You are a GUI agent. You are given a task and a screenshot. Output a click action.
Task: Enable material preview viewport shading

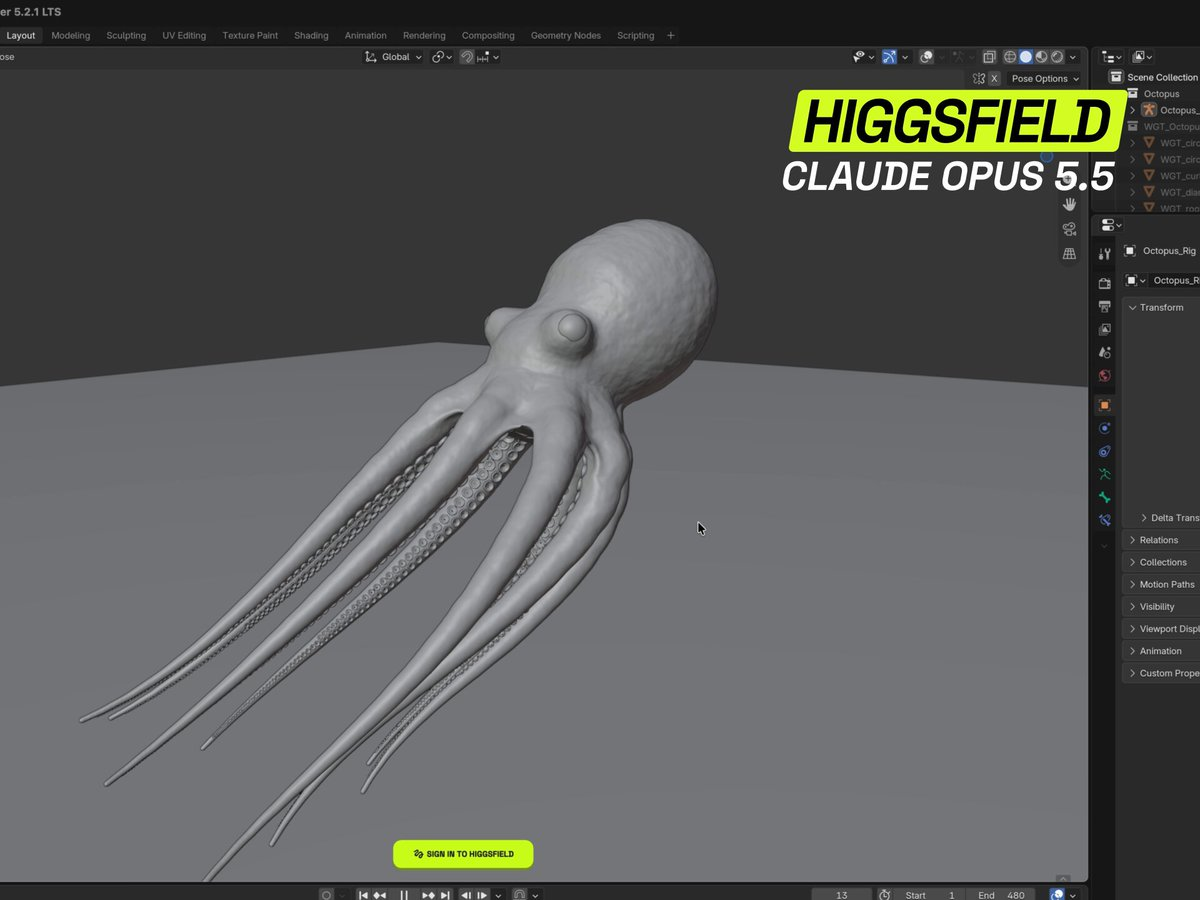1041,57
